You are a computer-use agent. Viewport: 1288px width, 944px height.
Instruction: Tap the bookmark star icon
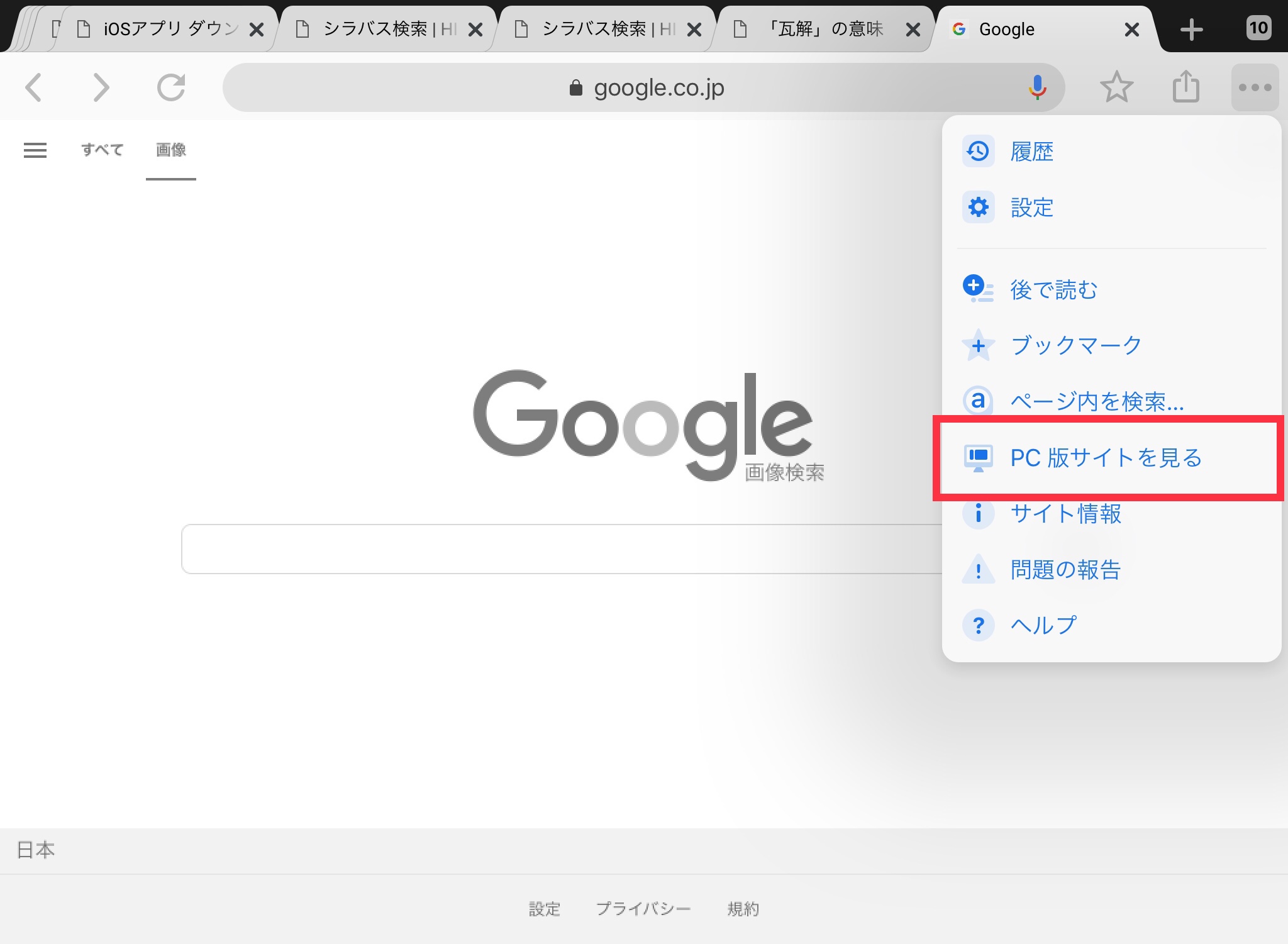[1118, 87]
